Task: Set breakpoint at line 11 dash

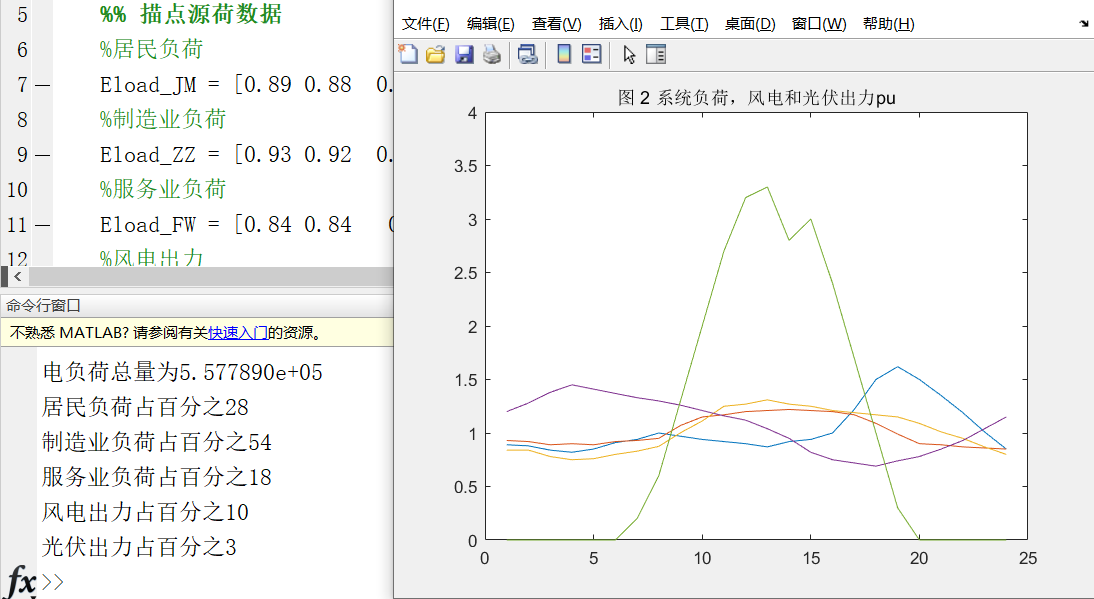Action: [42, 225]
